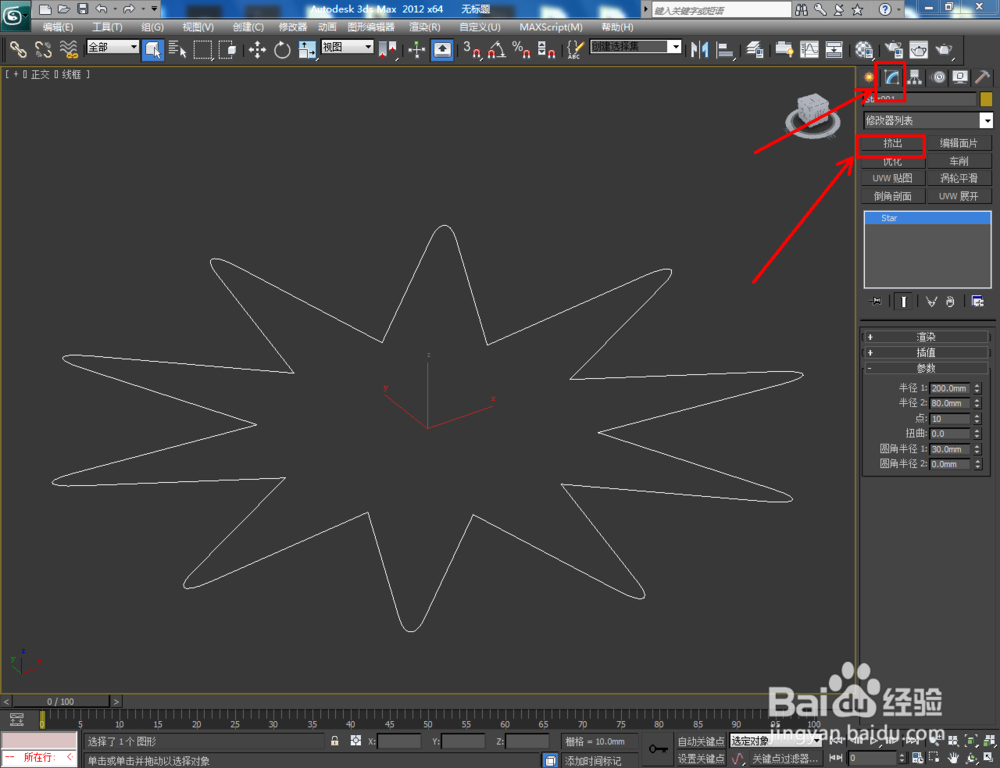
Task: Open the 关键点过滤器 key filters button
Action: tap(784, 758)
